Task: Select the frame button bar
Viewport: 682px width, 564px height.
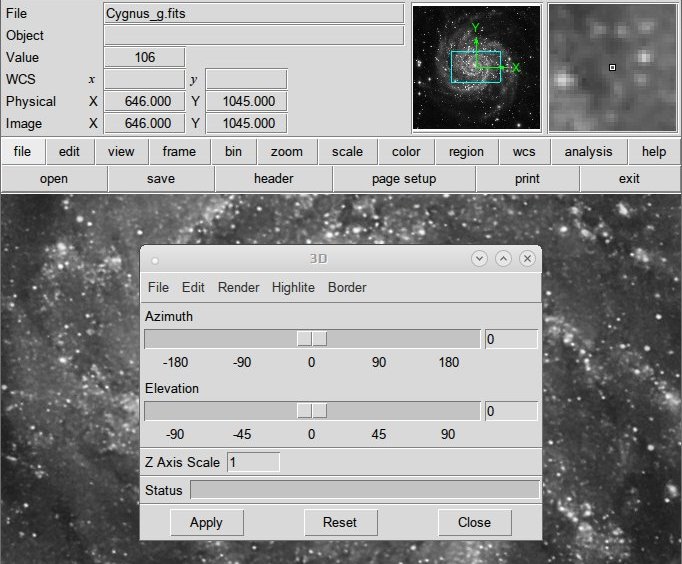Action: [179, 152]
